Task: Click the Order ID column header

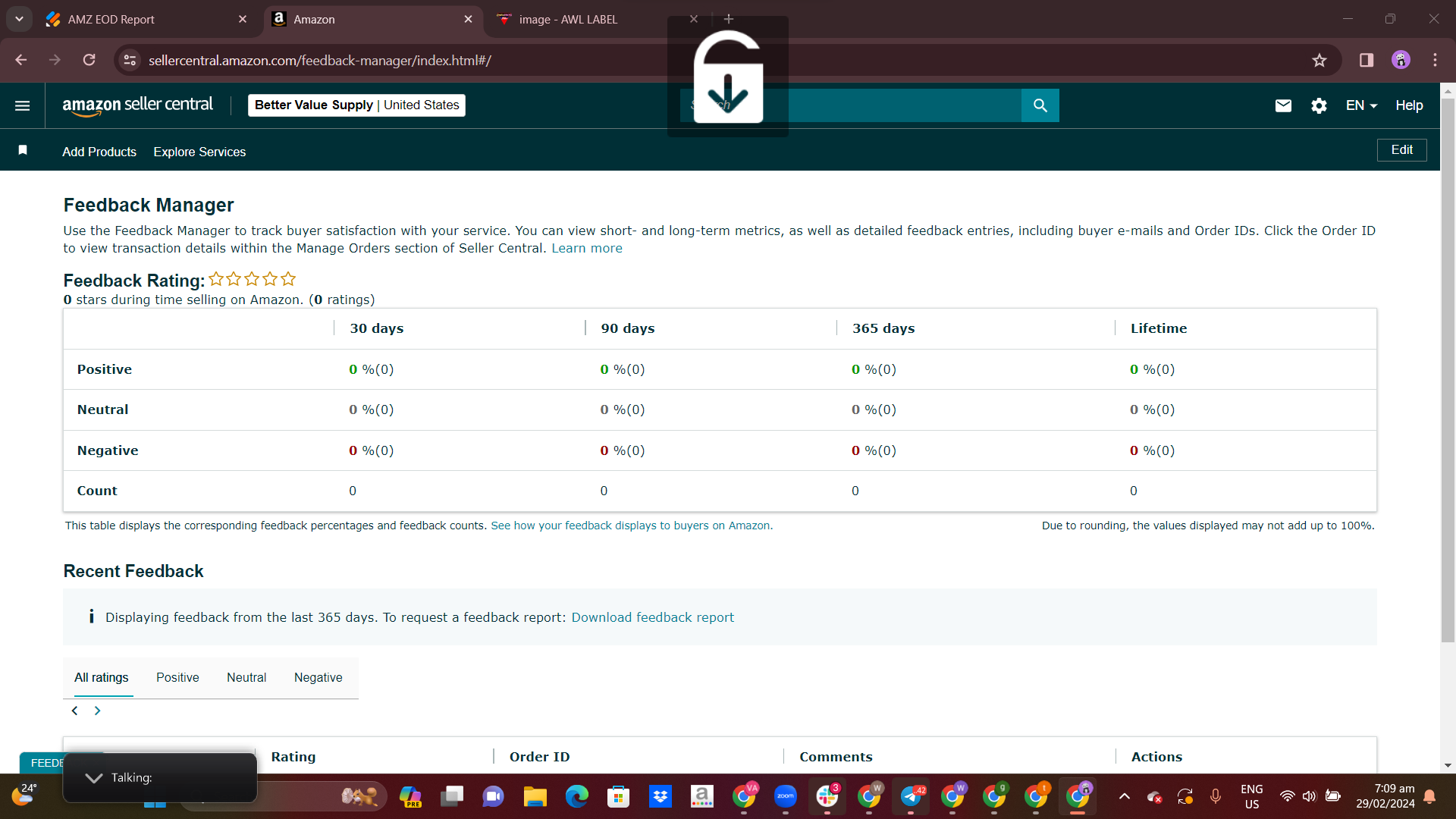Action: point(540,757)
